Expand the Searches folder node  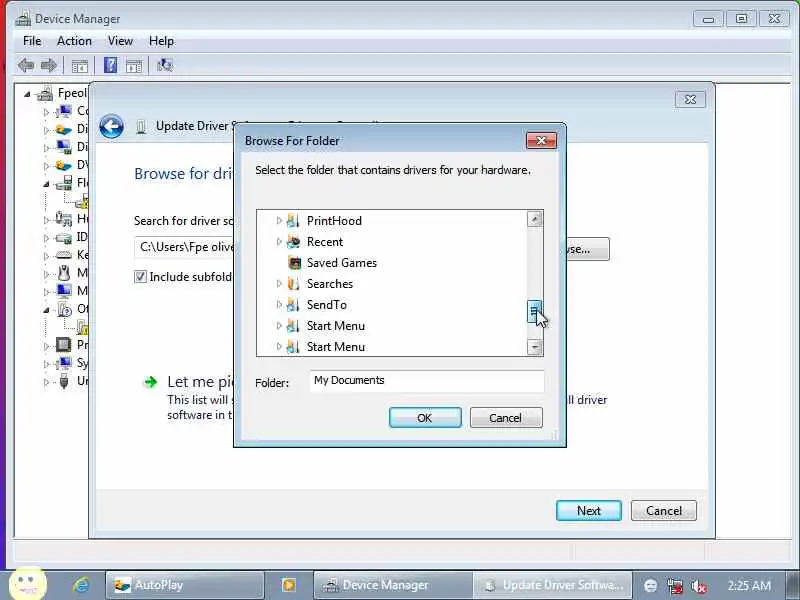279,283
